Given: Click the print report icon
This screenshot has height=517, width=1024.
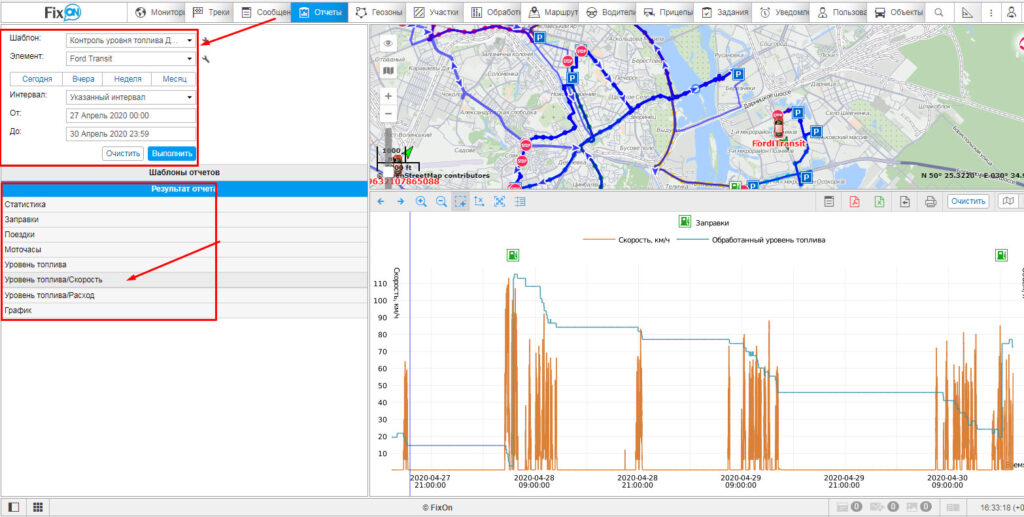Looking at the screenshot, I should (930, 201).
